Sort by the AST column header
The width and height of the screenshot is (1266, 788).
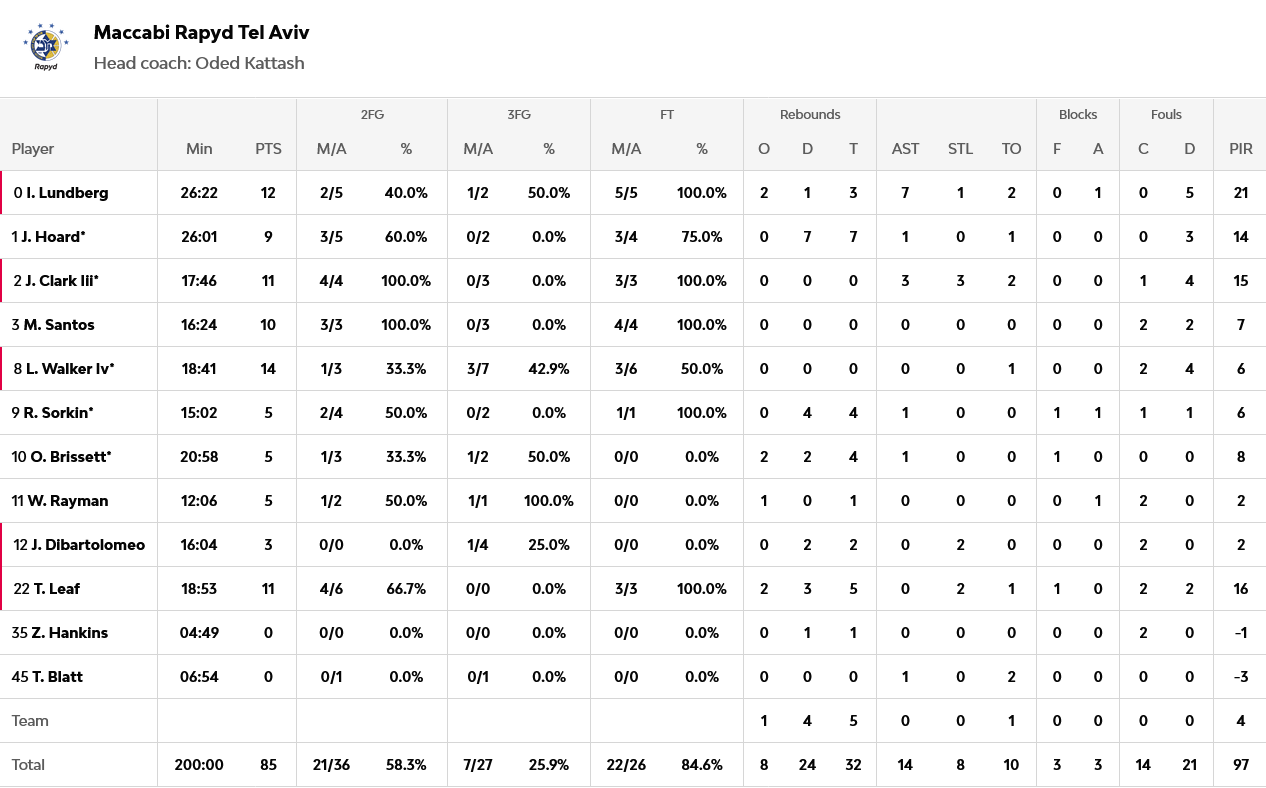tap(905, 149)
